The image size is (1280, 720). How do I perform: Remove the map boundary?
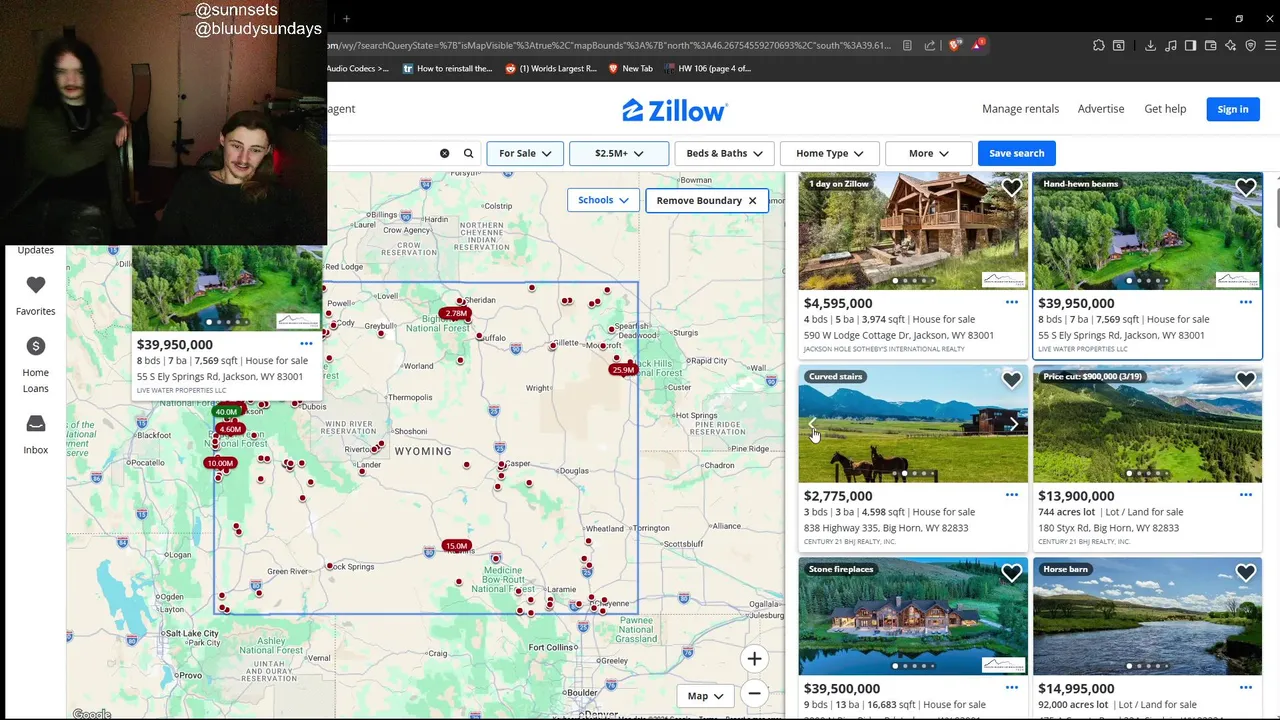(x=707, y=200)
